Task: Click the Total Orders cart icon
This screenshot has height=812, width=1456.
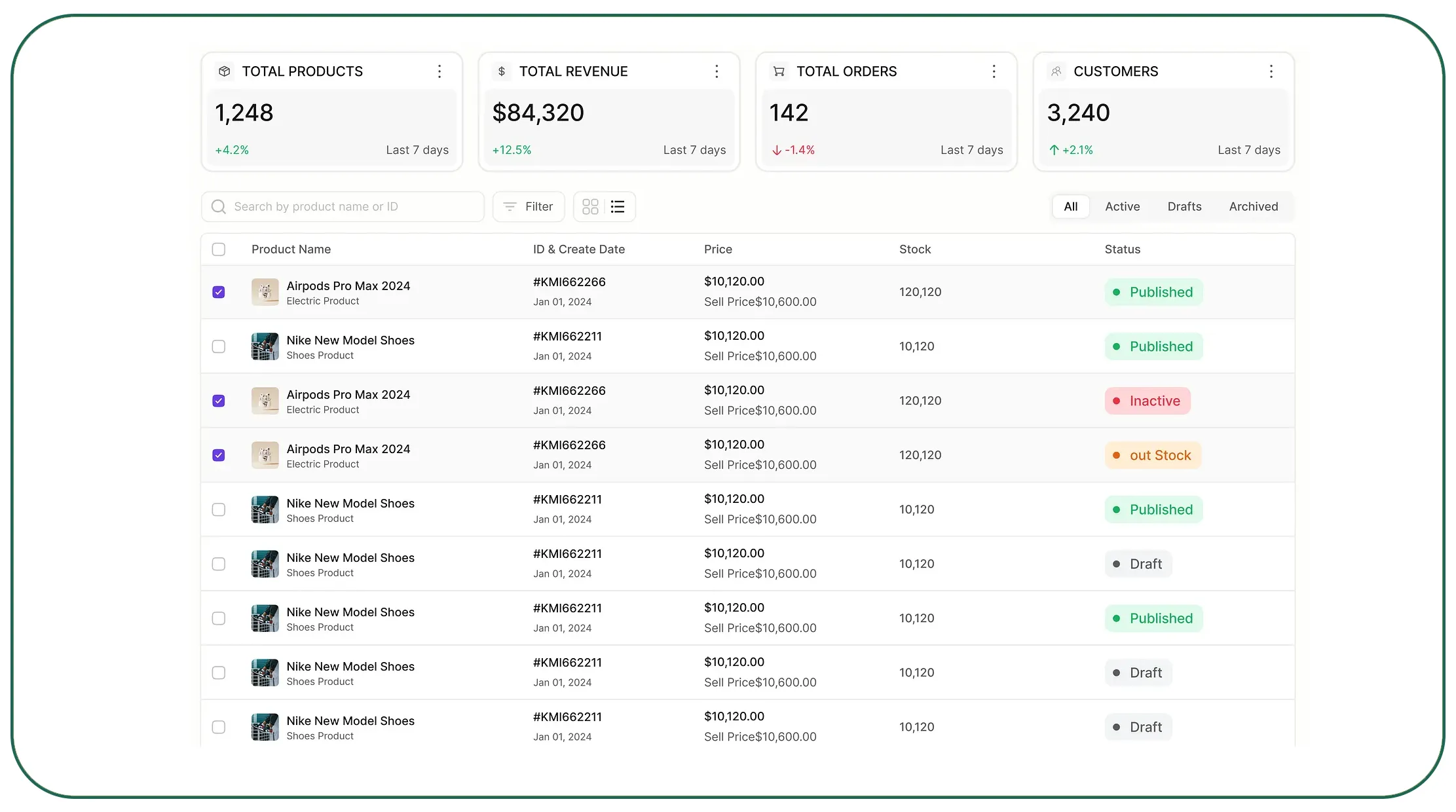Action: point(779,71)
